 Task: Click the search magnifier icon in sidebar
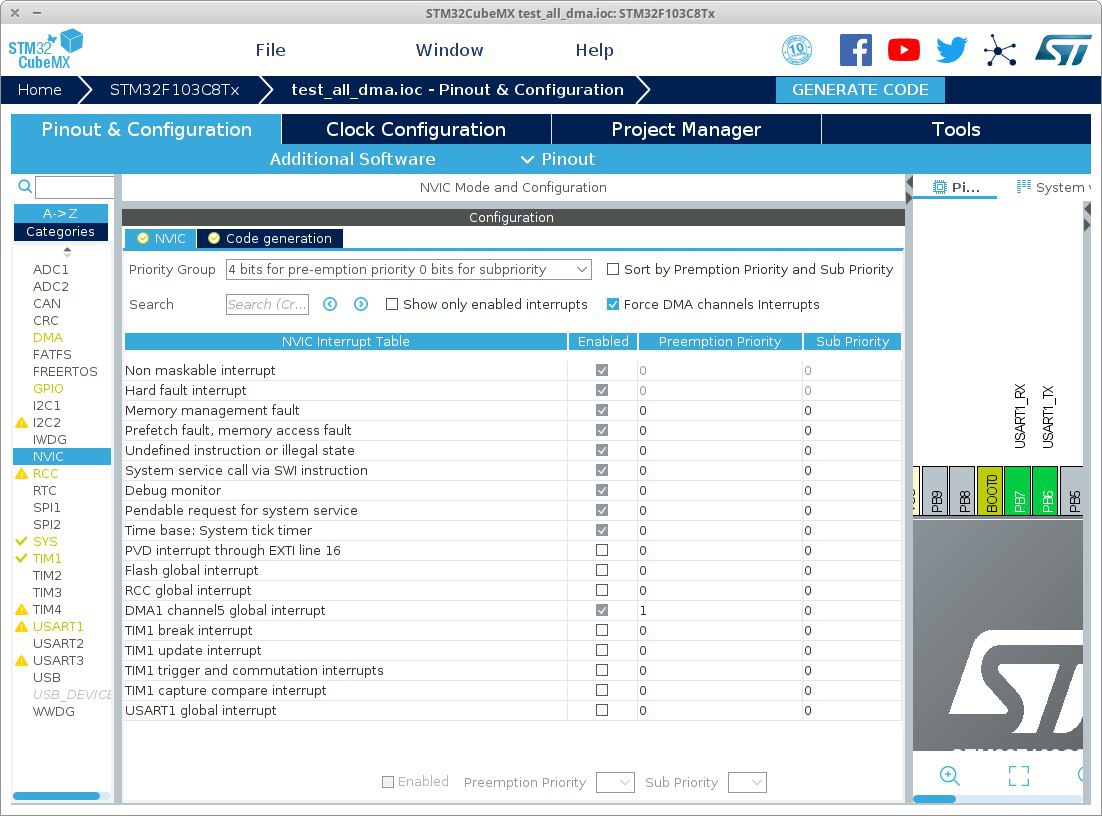25,186
